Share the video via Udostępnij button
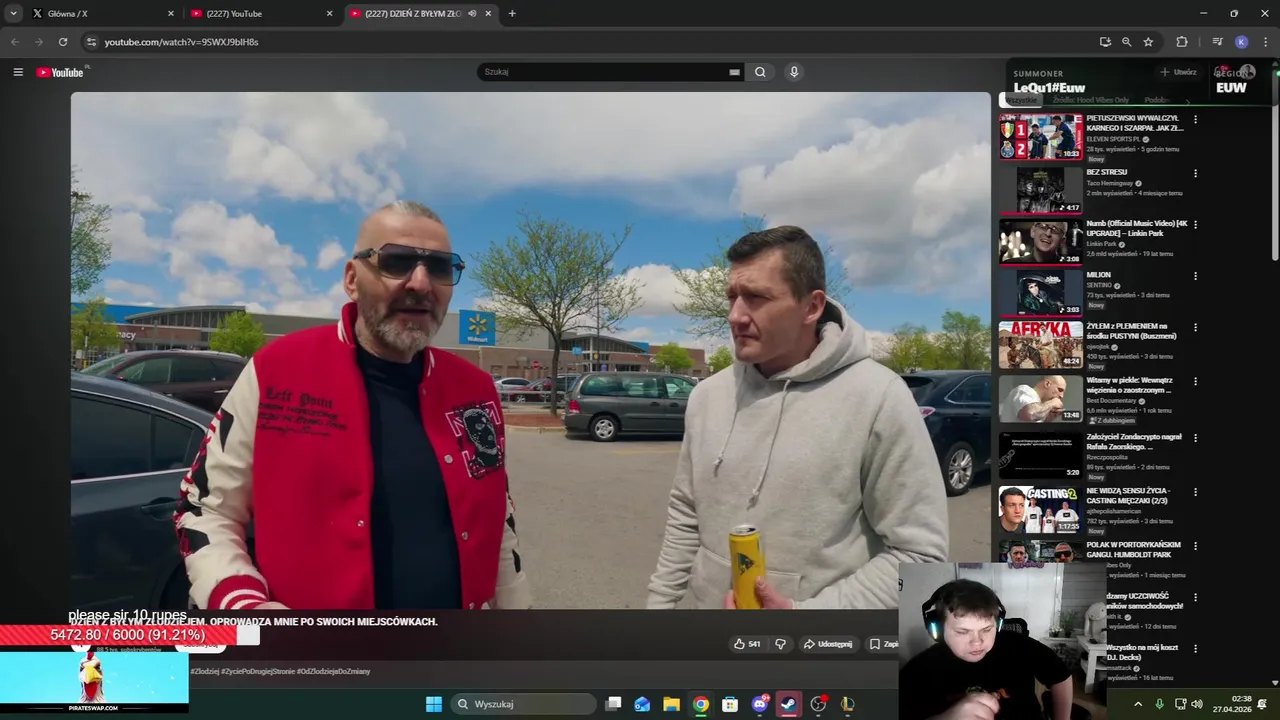Screen dimensions: 1280x720 (828, 644)
